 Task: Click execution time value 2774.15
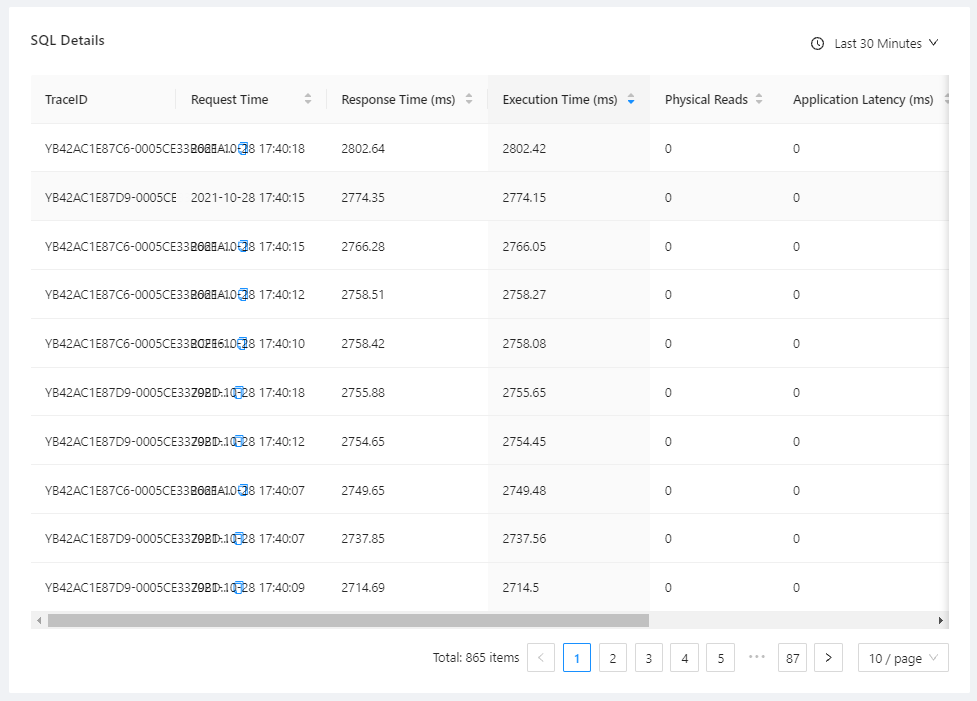tap(524, 198)
